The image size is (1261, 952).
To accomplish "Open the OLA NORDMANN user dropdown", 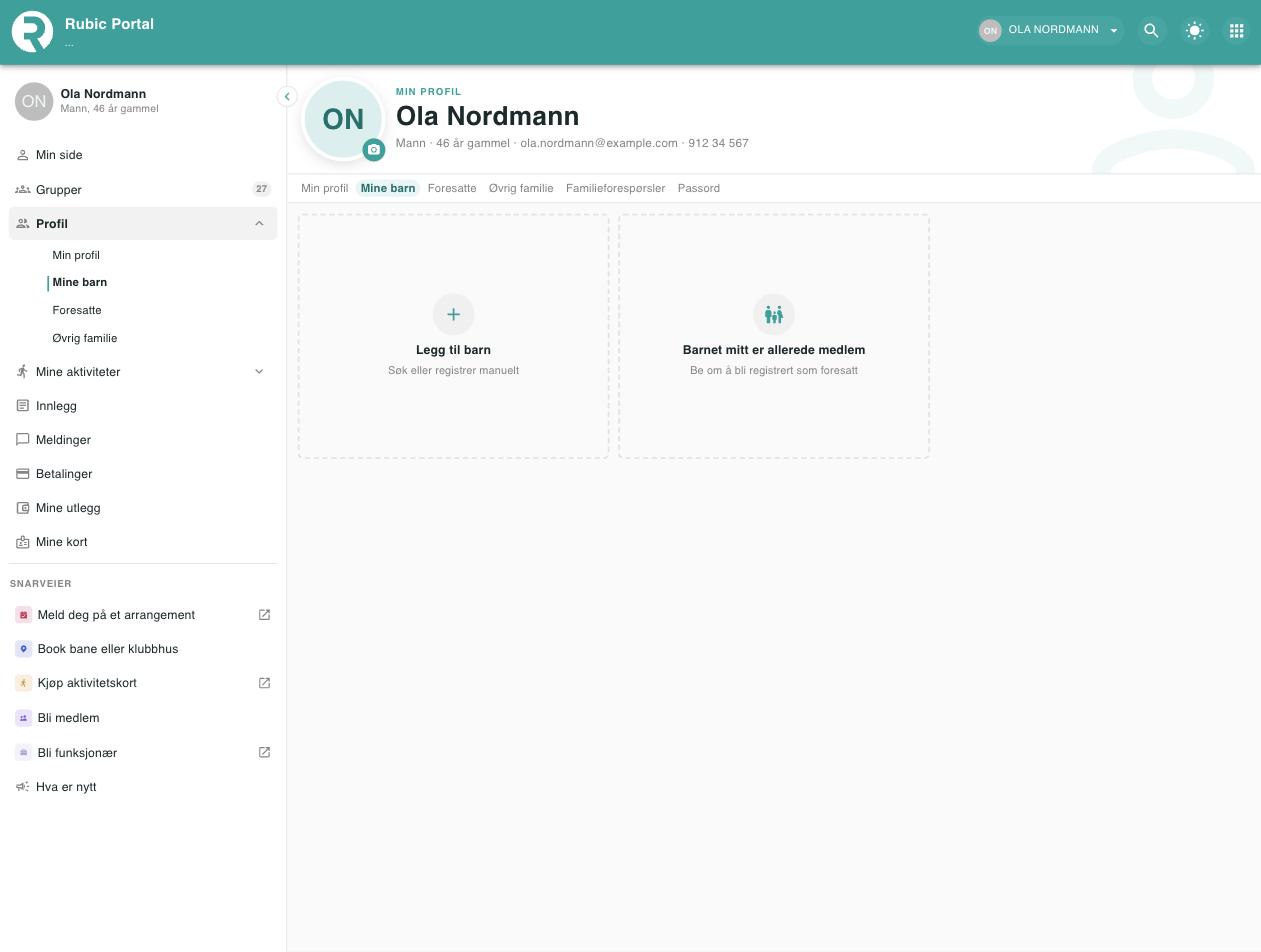I will [x=1050, y=30].
